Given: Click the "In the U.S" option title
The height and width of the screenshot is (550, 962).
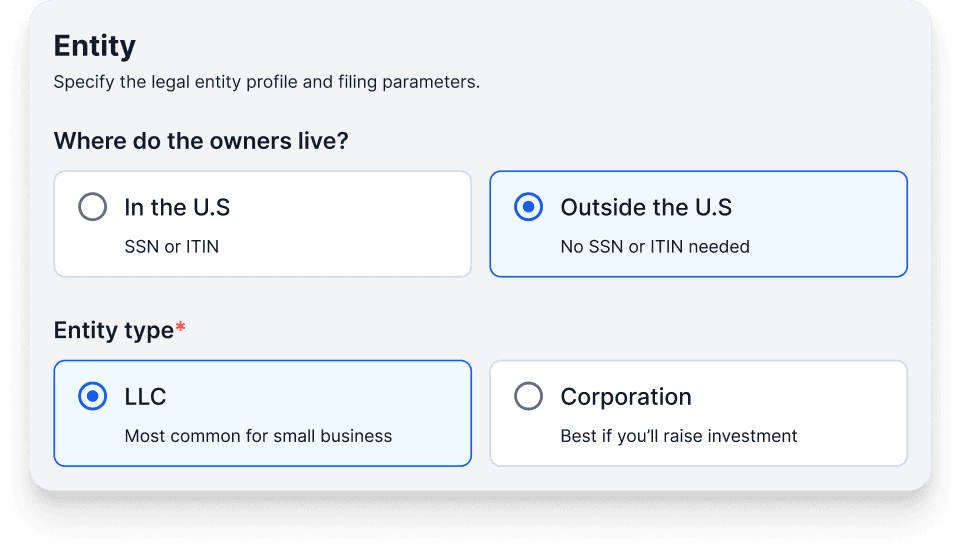Looking at the screenshot, I should (x=177, y=207).
